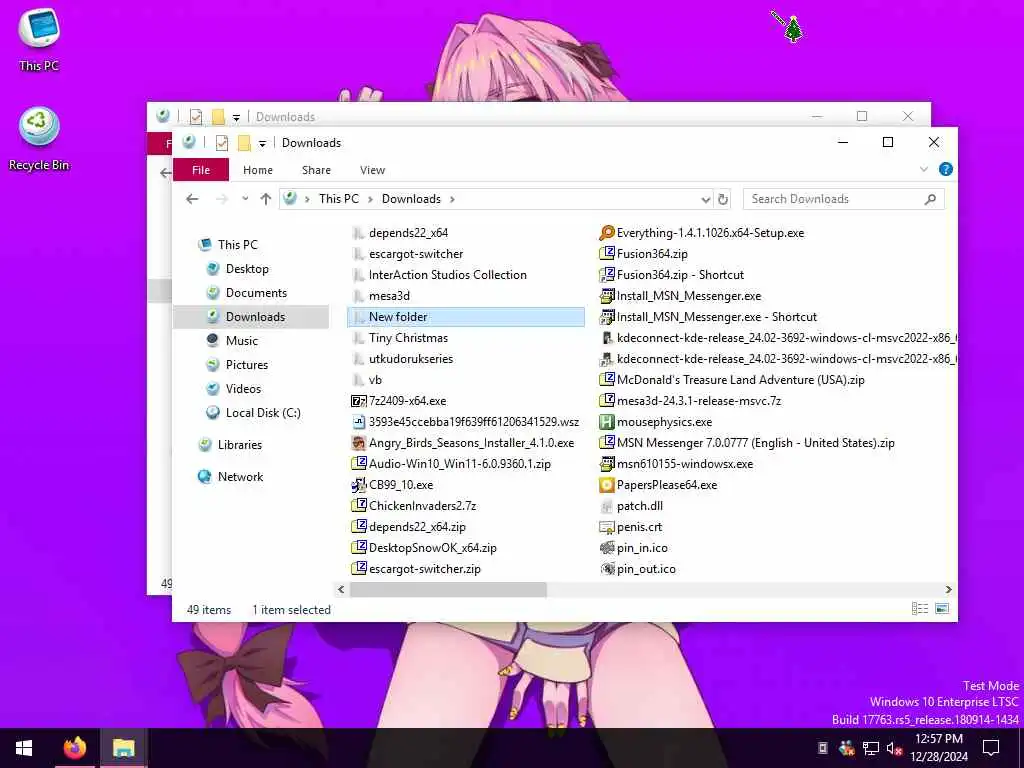Click the Christmas tree desktop widget

click(x=793, y=29)
